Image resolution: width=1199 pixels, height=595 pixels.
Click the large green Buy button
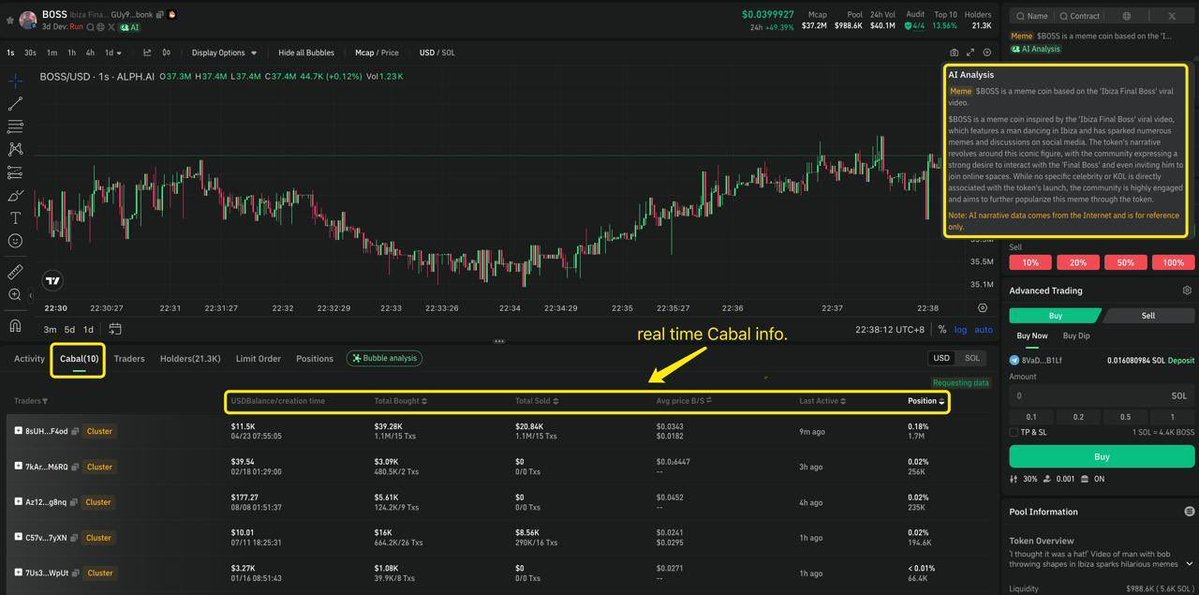click(1101, 457)
